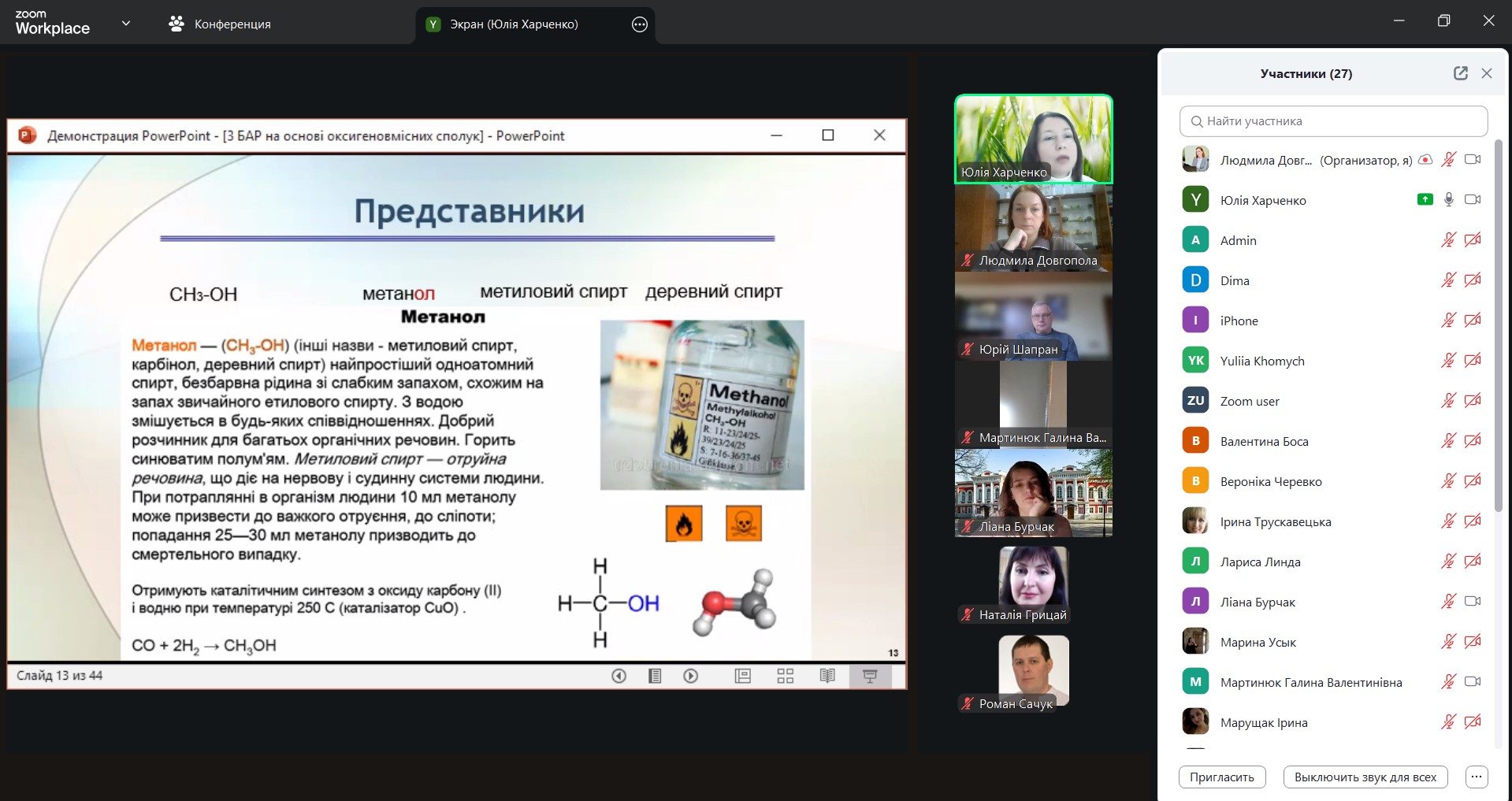Image resolution: width=1512 pixels, height=801 pixels.
Task: Click the recording indicator next to Людмила Довгопола
Action: 1425,160
